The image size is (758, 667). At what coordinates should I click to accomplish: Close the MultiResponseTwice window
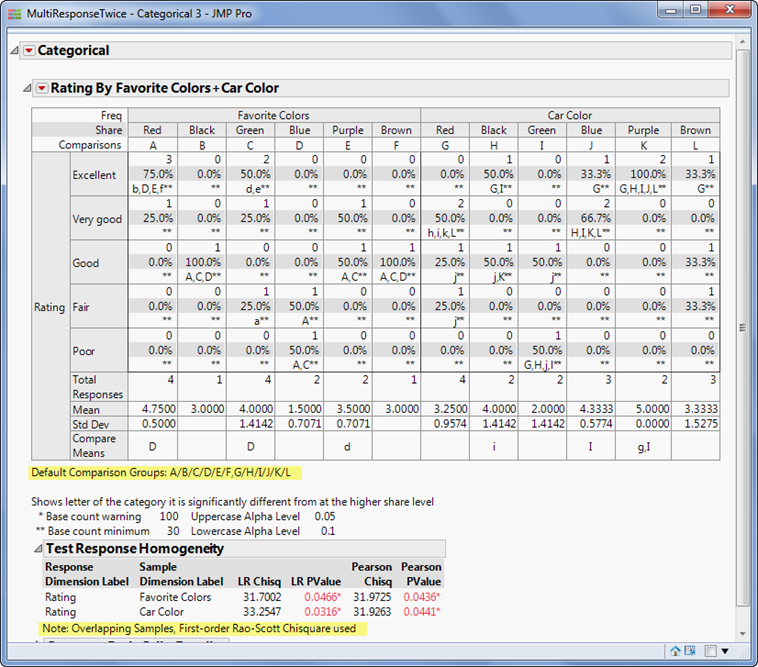click(730, 10)
